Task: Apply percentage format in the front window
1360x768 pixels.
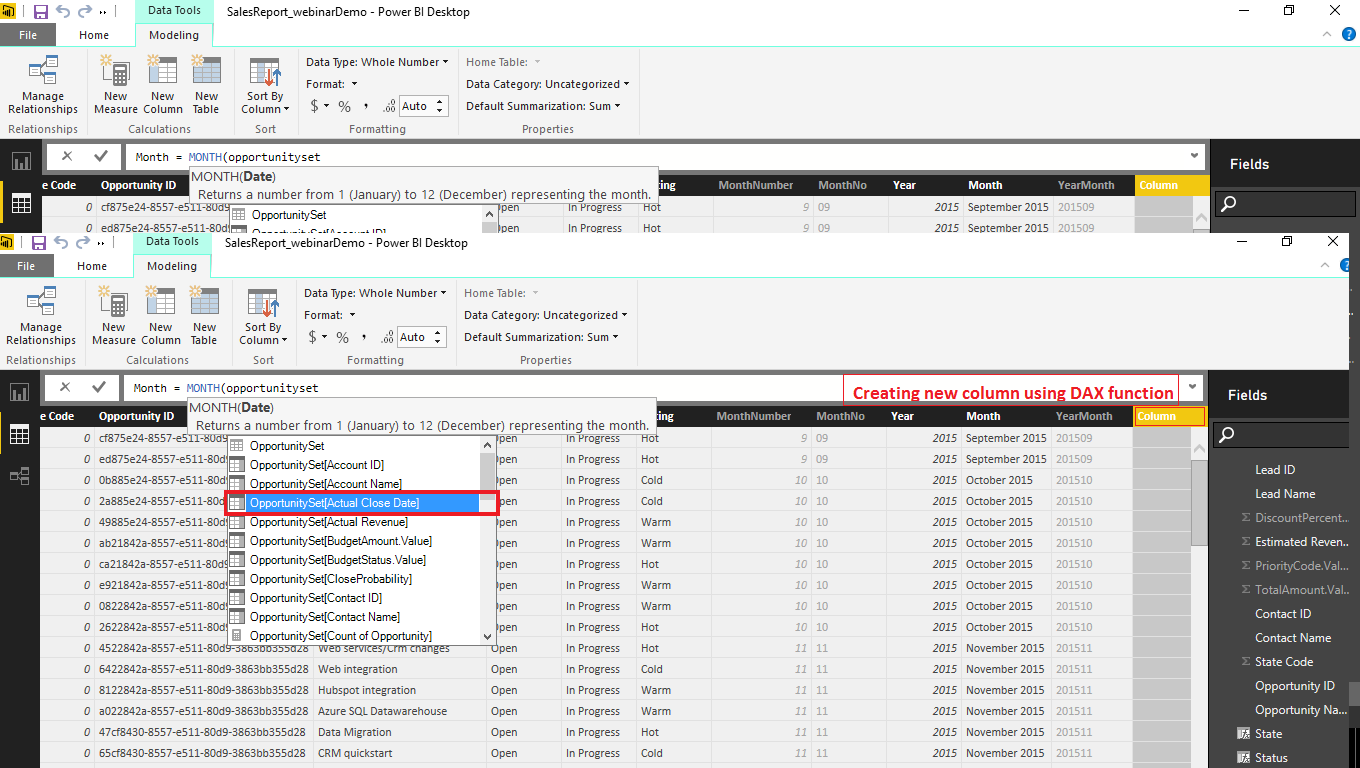Action: [x=342, y=337]
